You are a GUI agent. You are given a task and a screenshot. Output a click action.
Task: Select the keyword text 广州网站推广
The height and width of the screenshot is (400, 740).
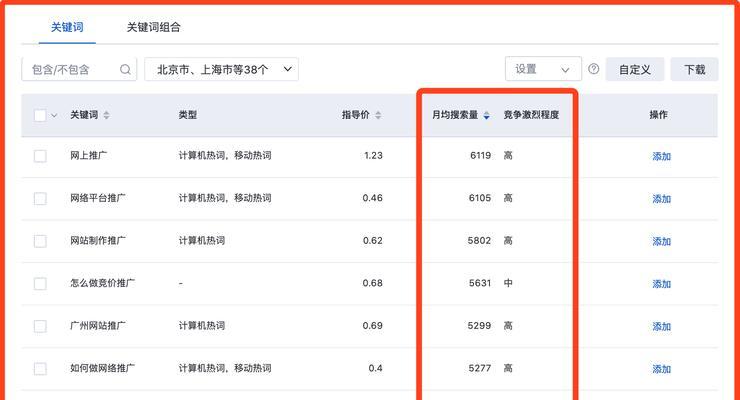coord(98,325)
